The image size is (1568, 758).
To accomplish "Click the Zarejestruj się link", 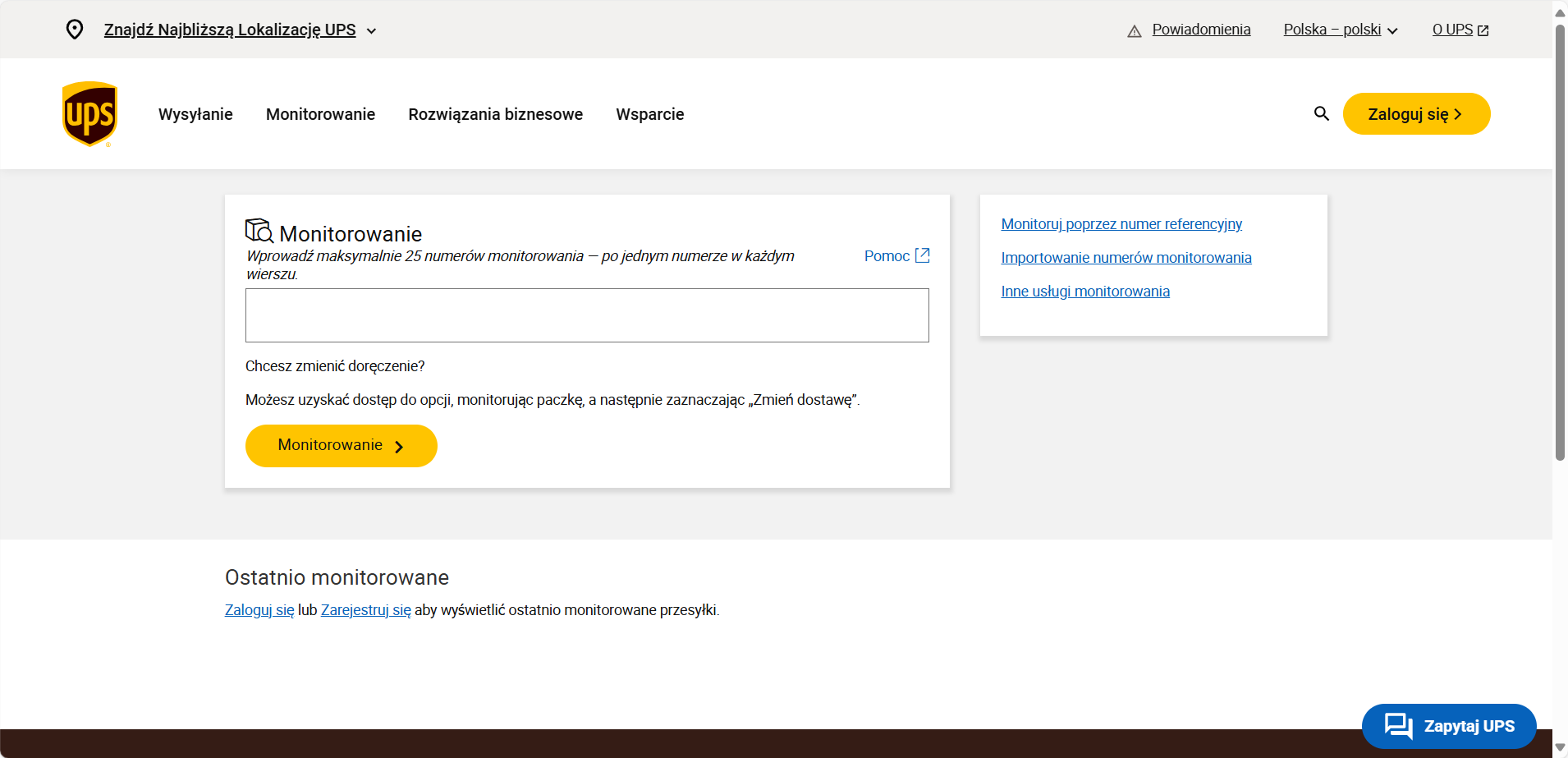I will (366, 610).
